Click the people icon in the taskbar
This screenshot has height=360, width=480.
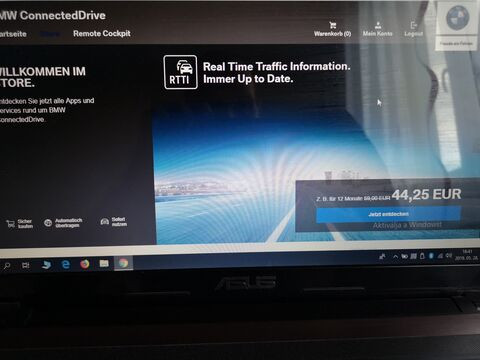[382, 256]
